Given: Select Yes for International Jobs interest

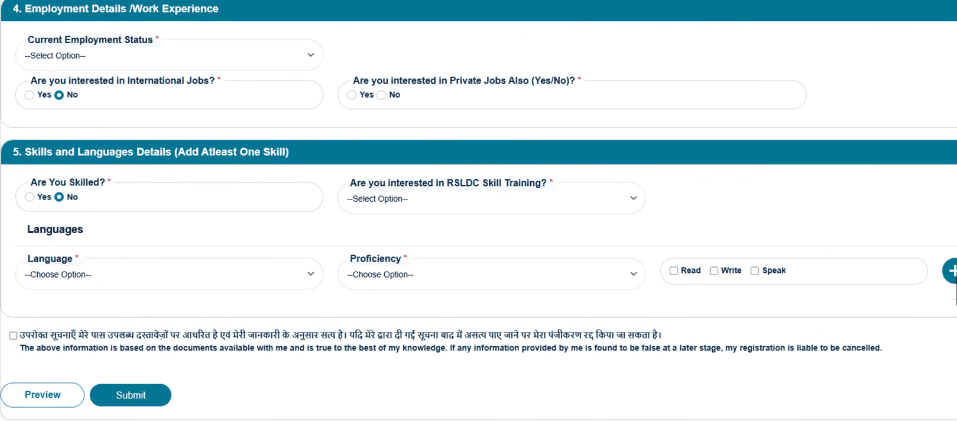Looking at the screenshot, I should (x=29, y=95).
